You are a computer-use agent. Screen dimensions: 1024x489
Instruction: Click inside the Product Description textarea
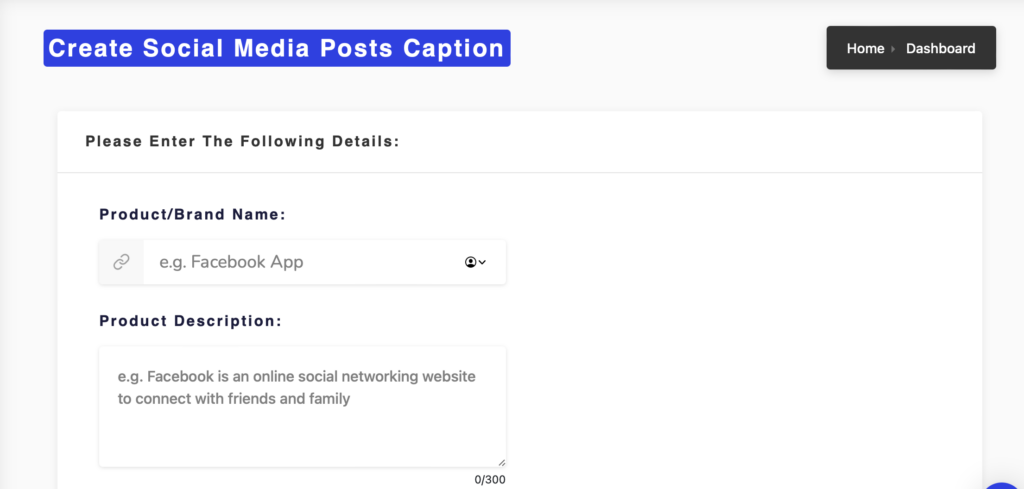[302, 406]
